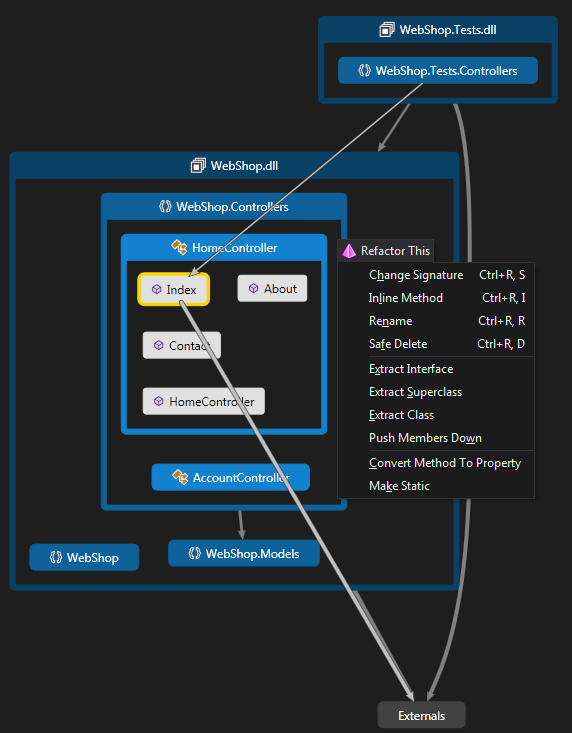Select the highlighted Index method node
Screen dimensions: 572x733
pyautogui.click(x=173, y=289)
